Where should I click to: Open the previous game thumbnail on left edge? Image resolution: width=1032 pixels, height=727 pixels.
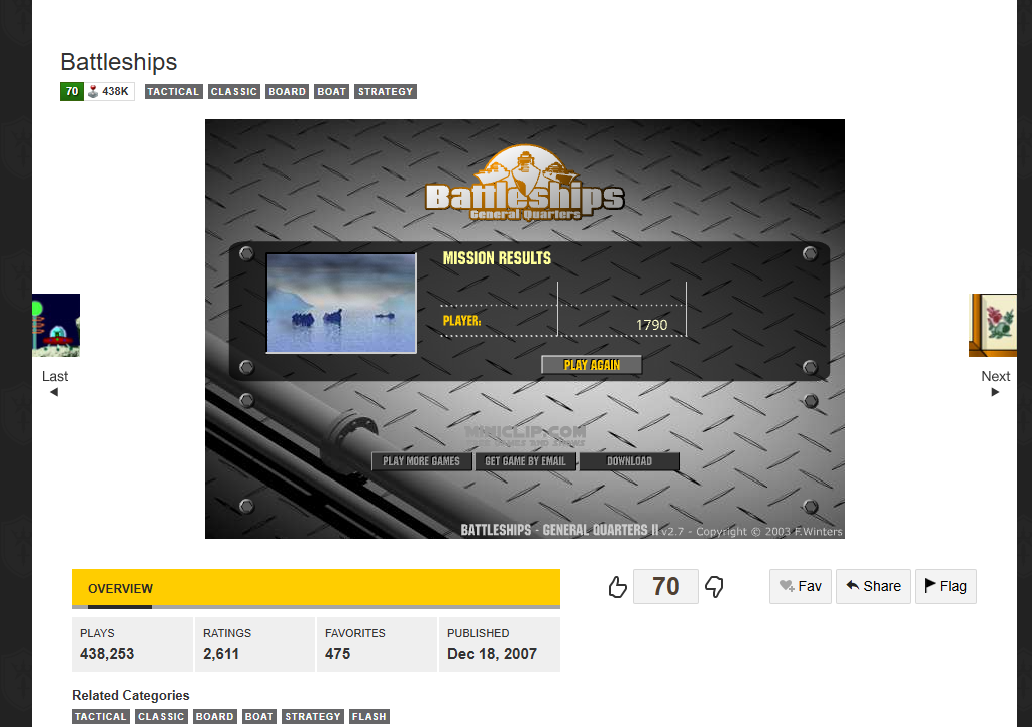56,325
